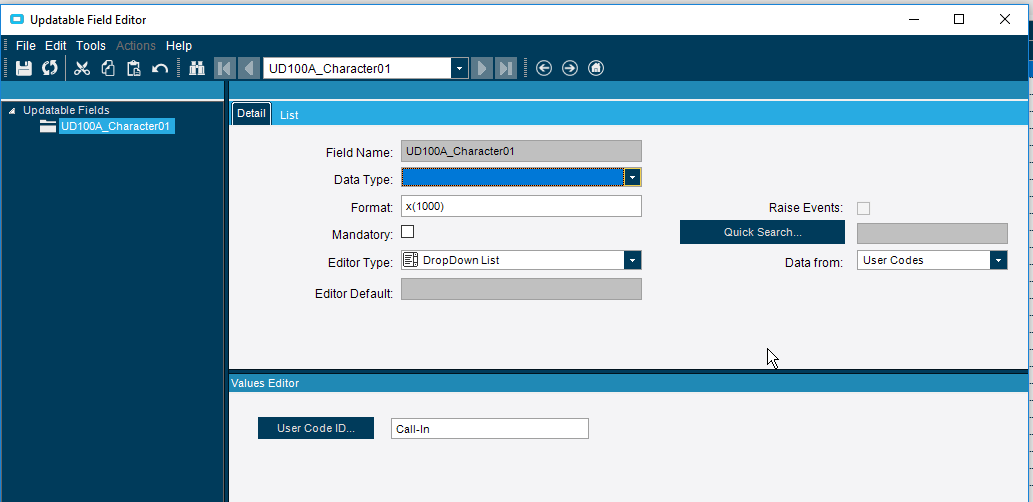This screenshot has height=502, width=1033.
Task: Collapse the Updatable Fields tree node
Action: (x=13, y=111)
